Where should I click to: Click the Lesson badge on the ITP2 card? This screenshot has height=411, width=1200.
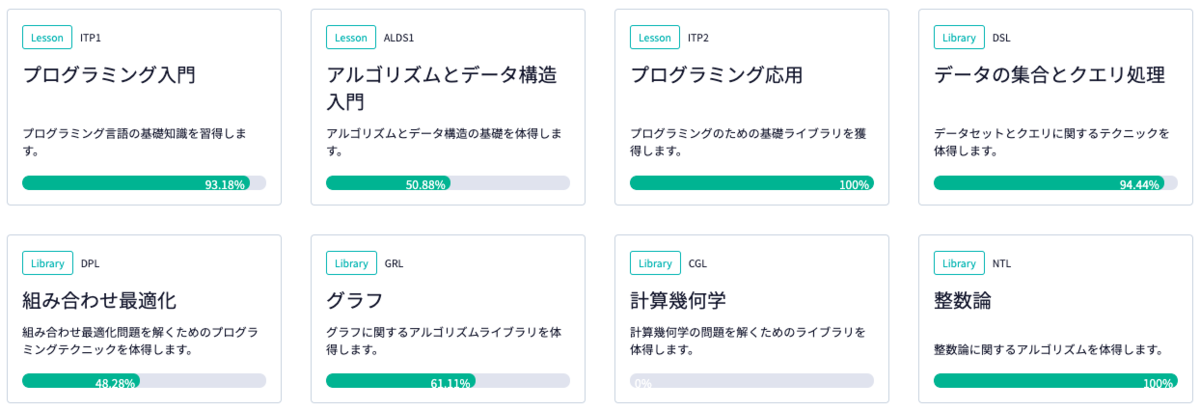(655, 38)
